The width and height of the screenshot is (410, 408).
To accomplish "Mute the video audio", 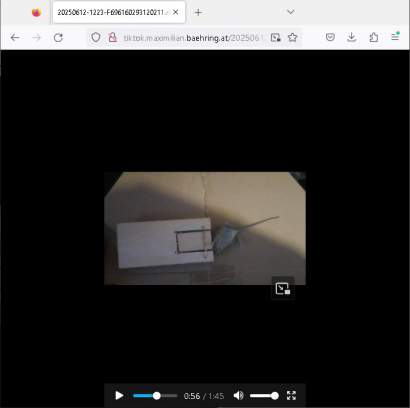I will click(239, 396).
